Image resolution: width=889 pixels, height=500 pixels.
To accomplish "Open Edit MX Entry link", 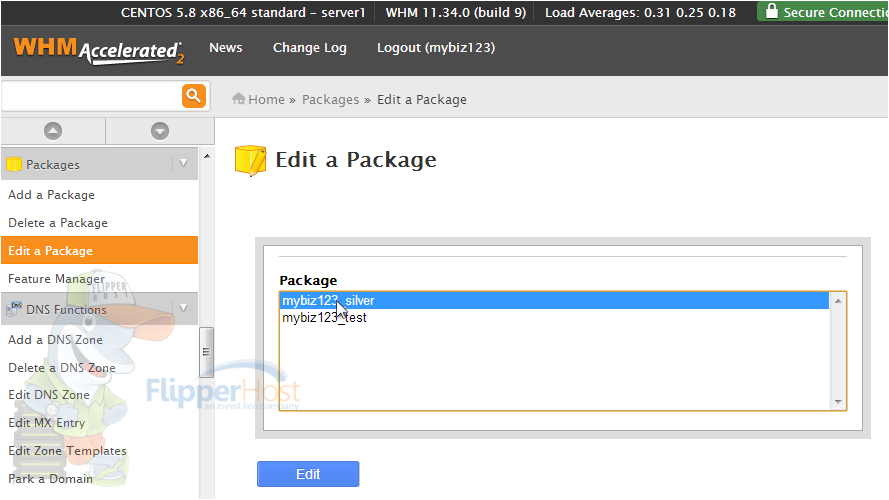I will coord(46,422).
